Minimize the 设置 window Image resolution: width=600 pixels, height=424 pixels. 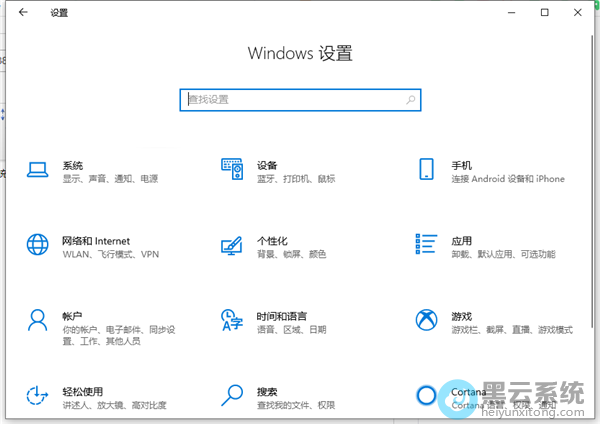coord(512,13)
